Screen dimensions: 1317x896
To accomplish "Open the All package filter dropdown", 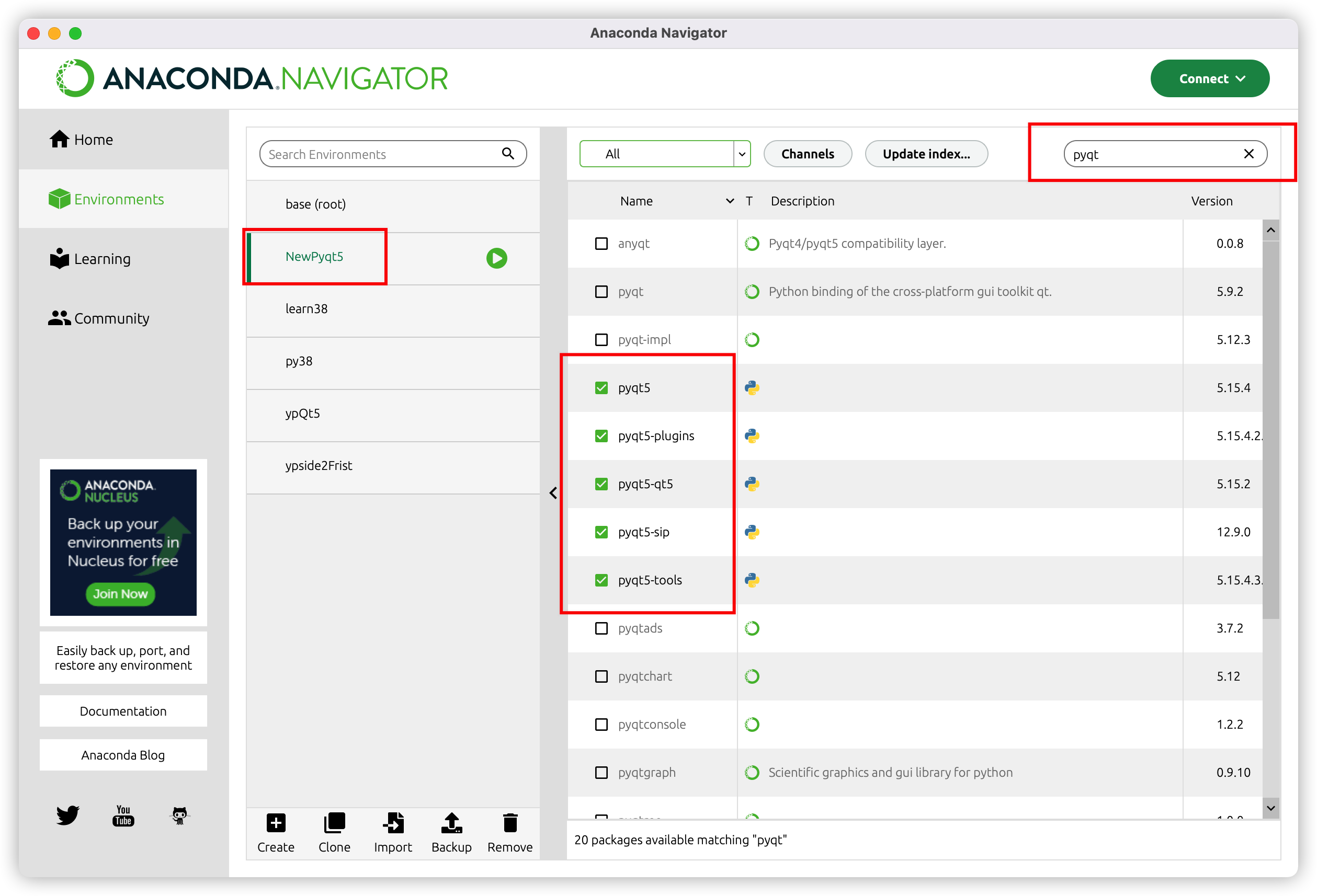I will click(665, 154).
